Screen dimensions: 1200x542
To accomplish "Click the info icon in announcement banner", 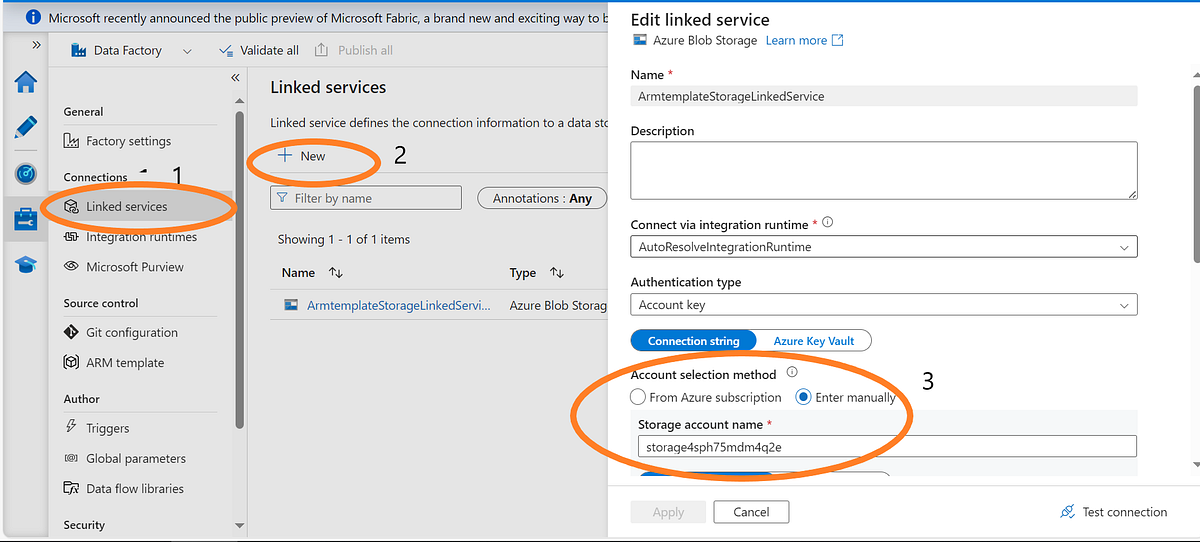I will pos(34,18).
